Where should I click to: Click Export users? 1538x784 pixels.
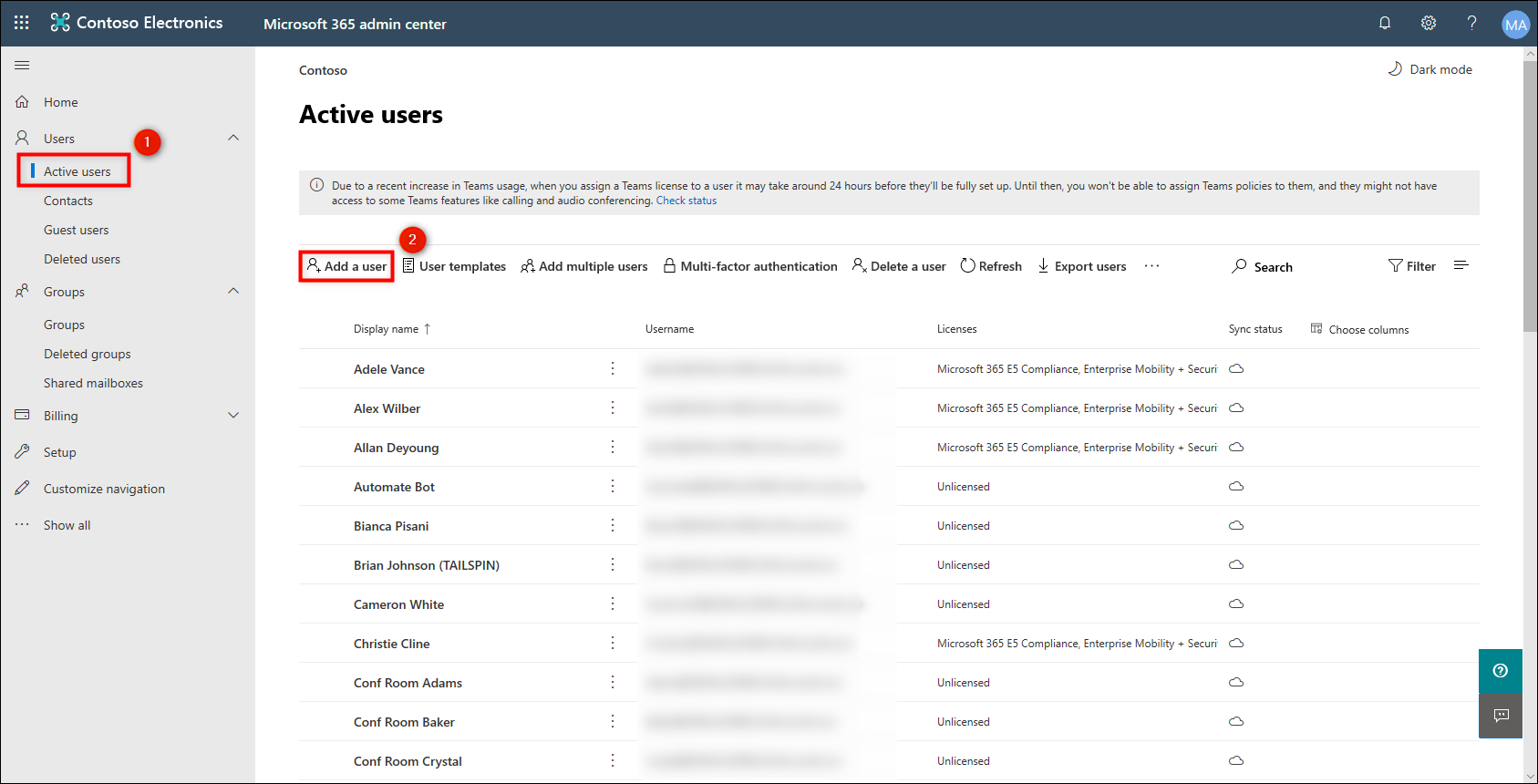[x=1082, y=266]
